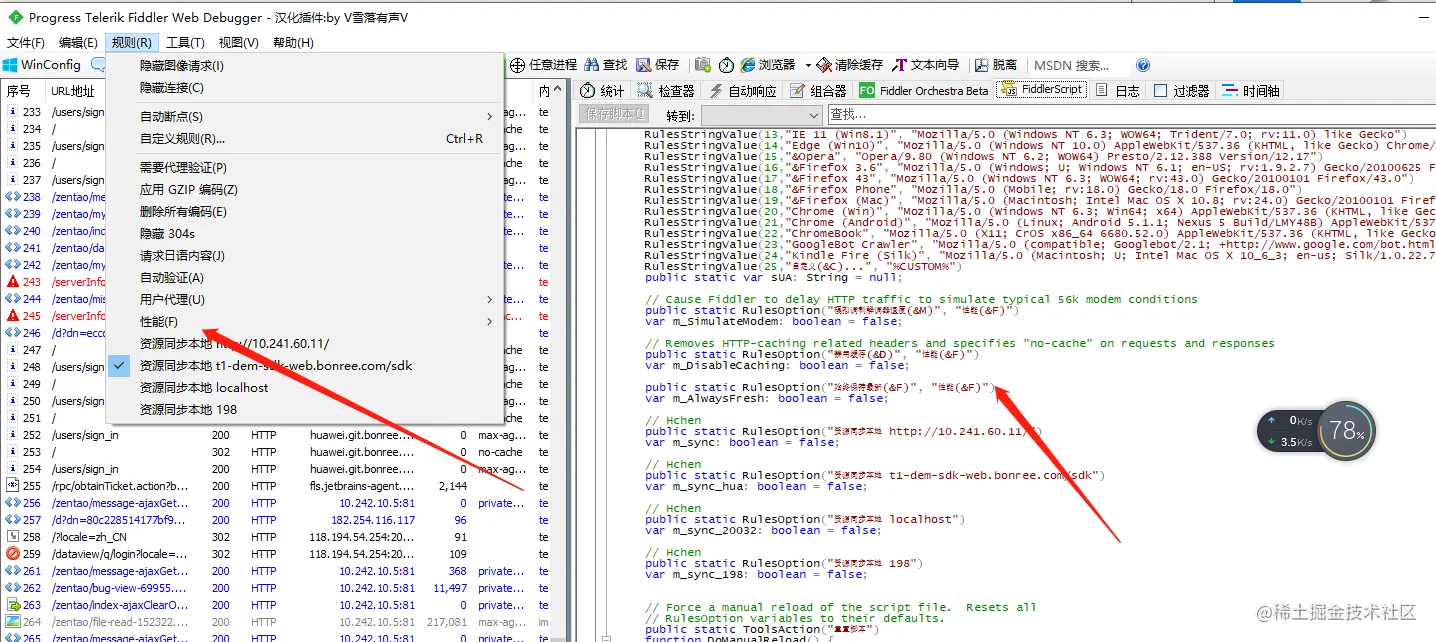
Task: Open the Filters (过滤器) tab
Action: 1181,91
